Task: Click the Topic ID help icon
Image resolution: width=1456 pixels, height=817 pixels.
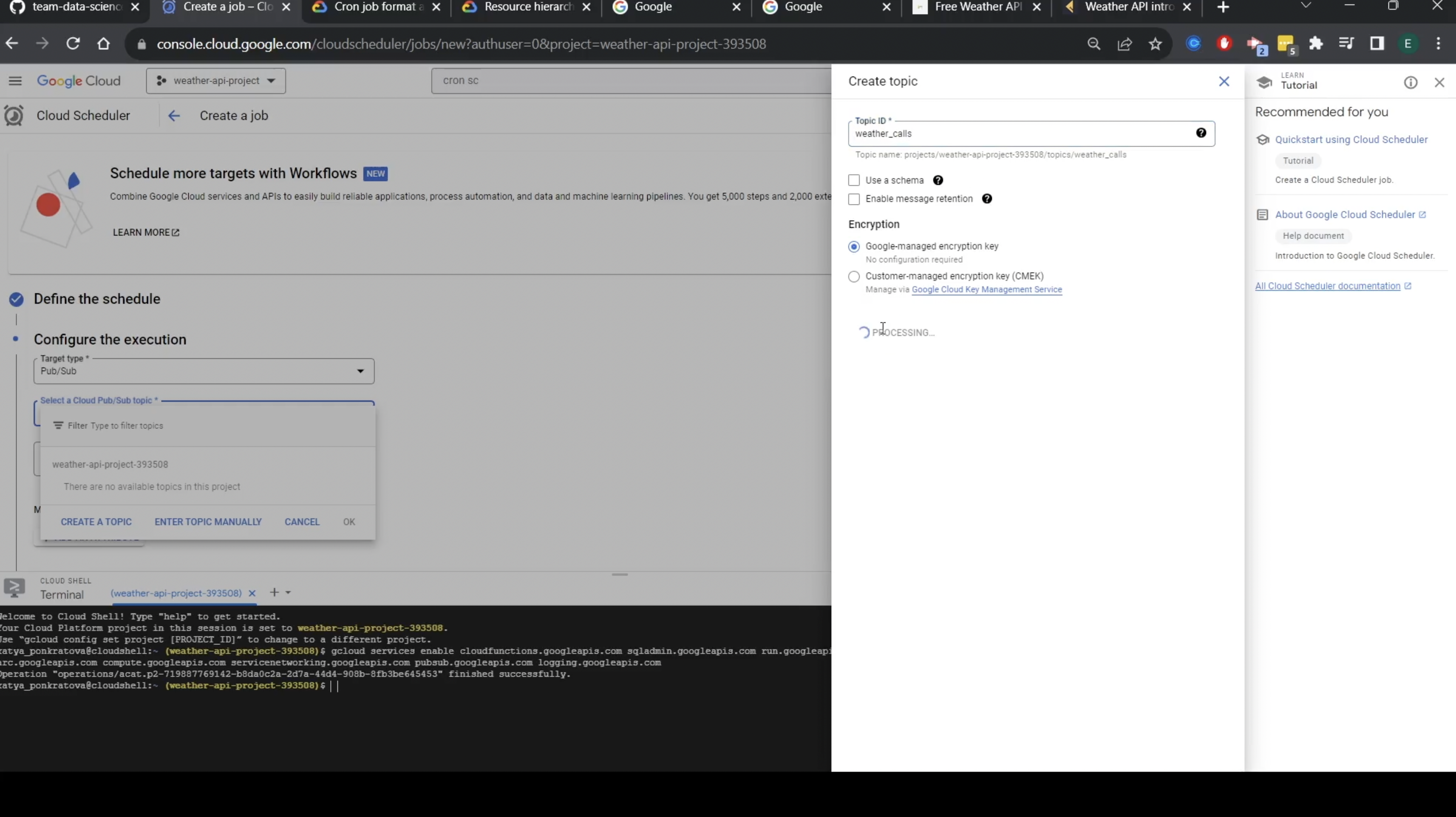Action: 1201,133
